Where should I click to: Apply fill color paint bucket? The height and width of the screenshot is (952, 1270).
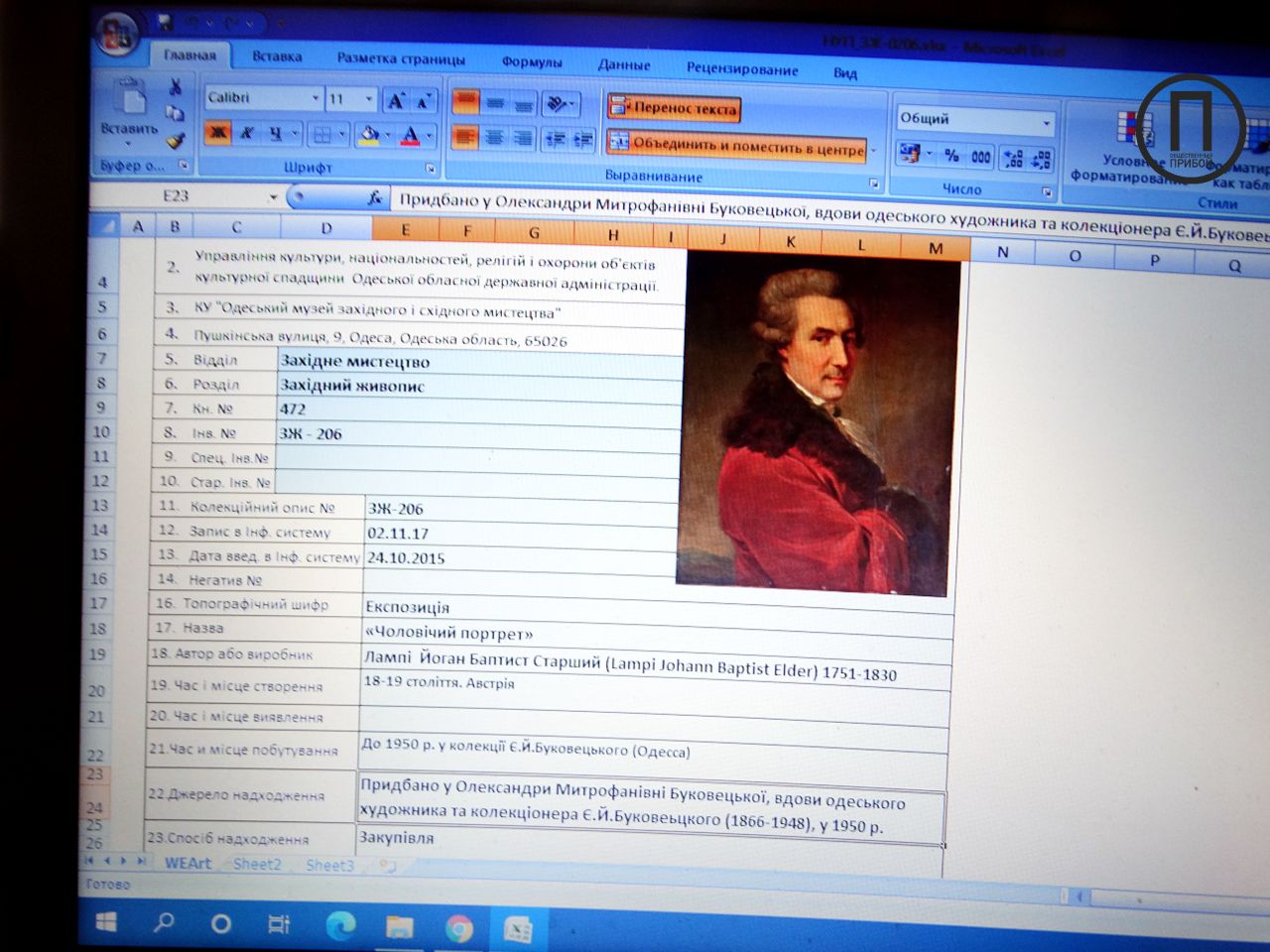(x=368, y=134)
